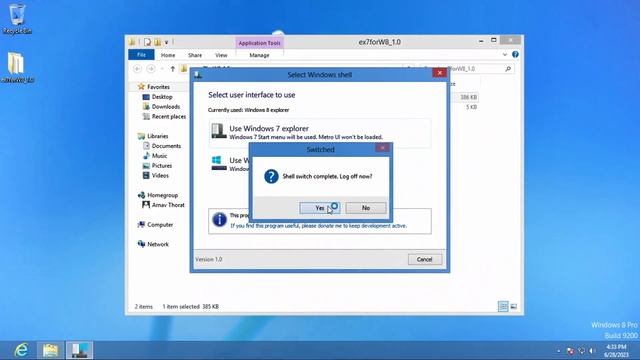Screen dimensions: 640x360
Task: Open the Manage ribbon tab
Action: tap(259, 55)
